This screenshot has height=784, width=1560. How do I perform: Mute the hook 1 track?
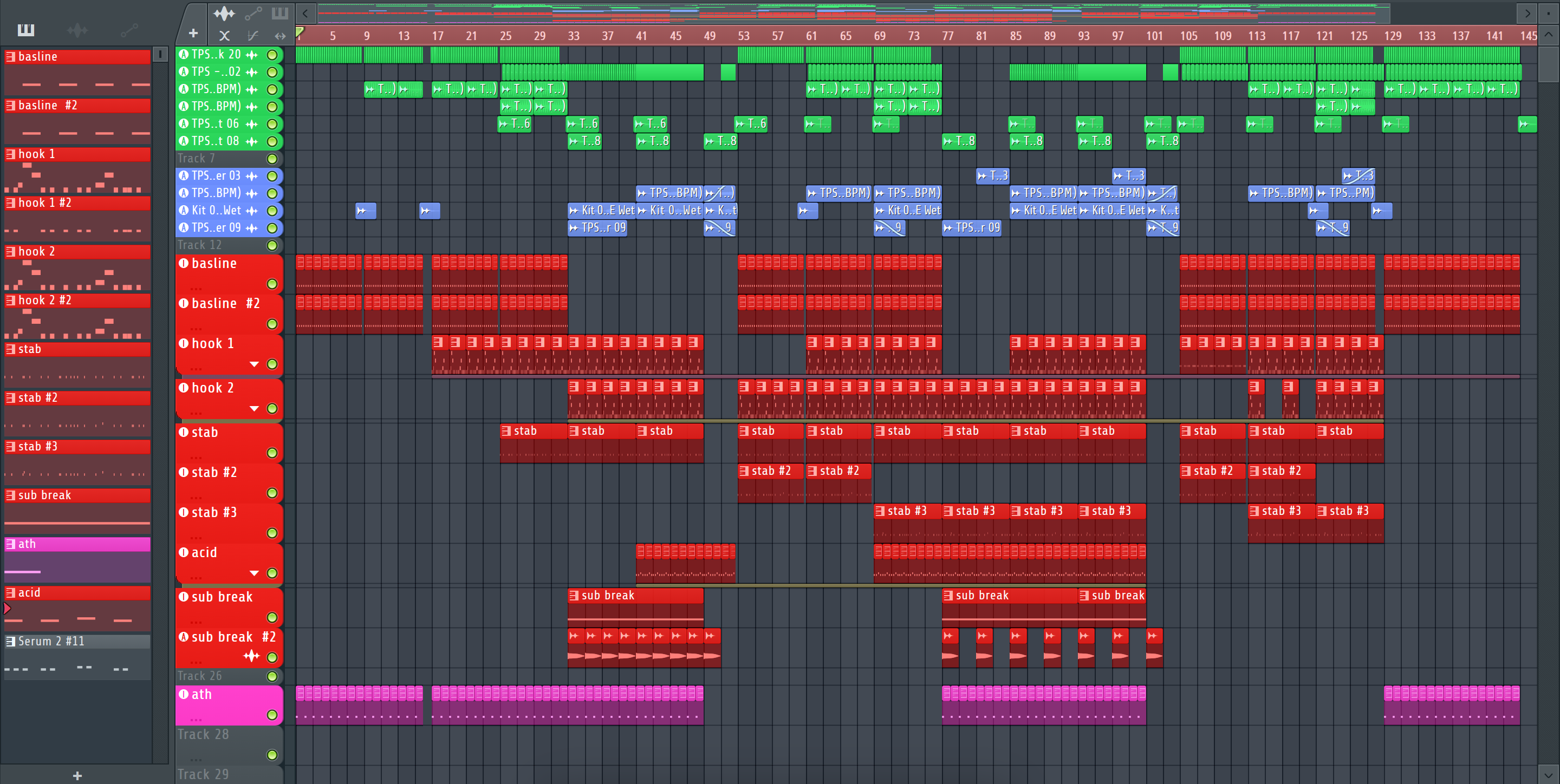pos(272,364)
